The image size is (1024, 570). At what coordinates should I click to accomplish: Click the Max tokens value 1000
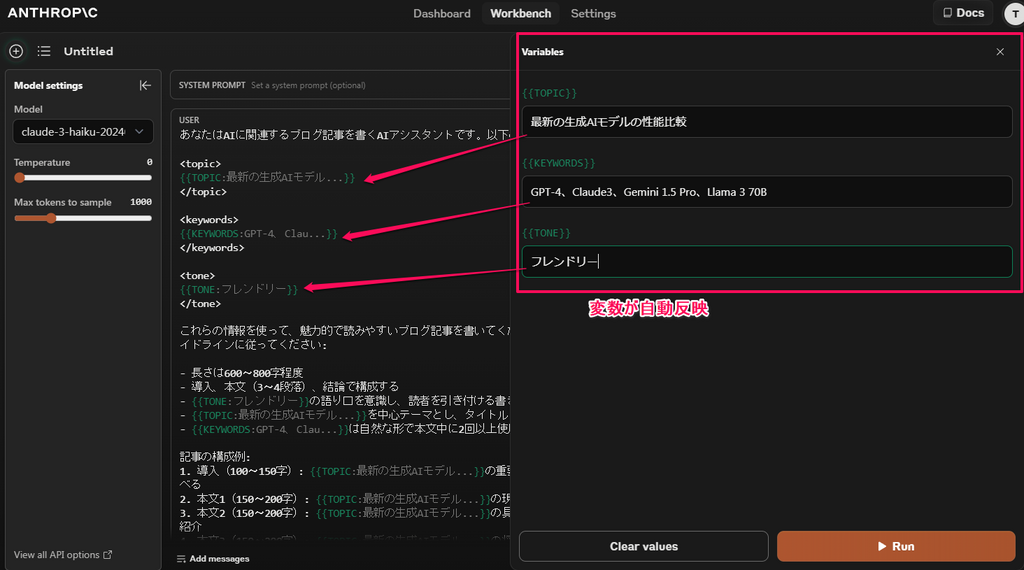141,202
